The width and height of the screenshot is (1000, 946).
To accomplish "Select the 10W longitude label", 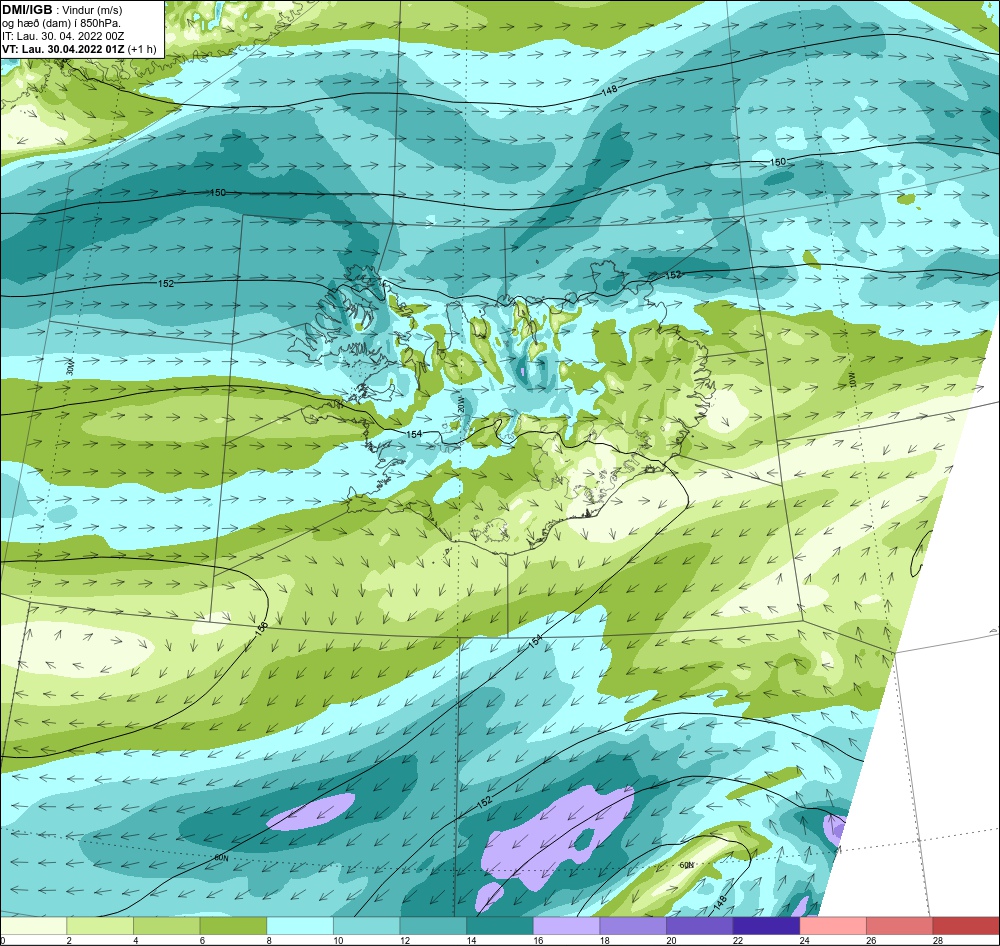I will (x=851, y=378).
